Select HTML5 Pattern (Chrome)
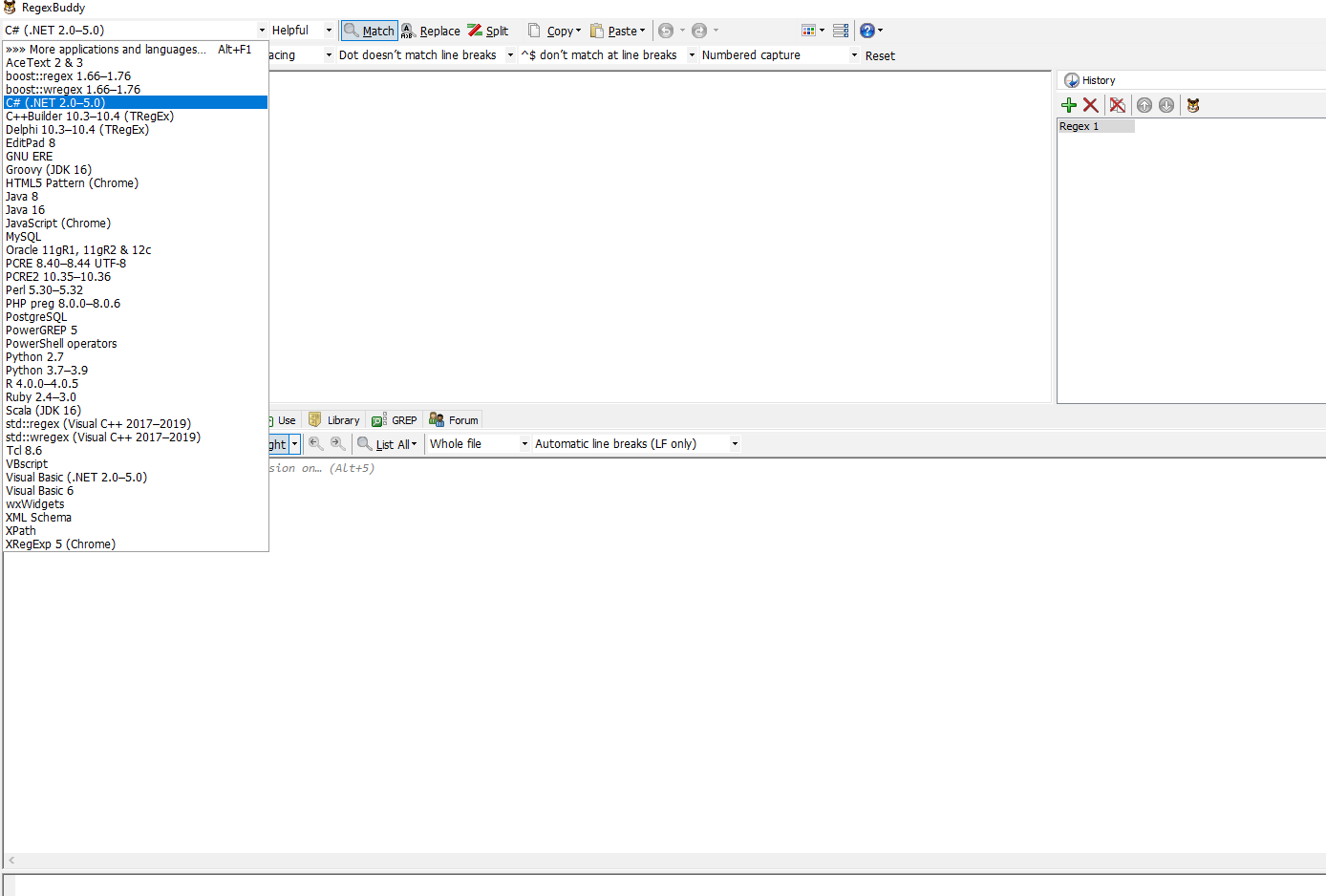This screenshot has width=1326, height=896. [x=136, y=183]
